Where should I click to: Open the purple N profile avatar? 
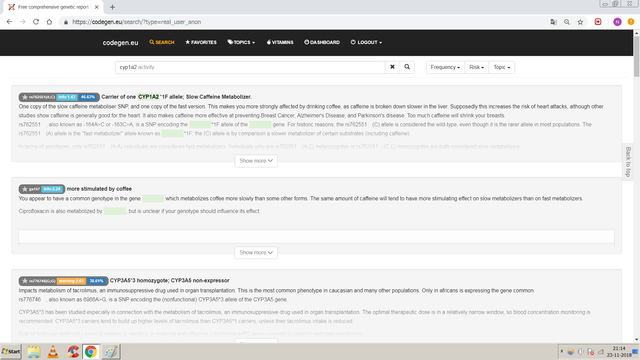[617, 22]
